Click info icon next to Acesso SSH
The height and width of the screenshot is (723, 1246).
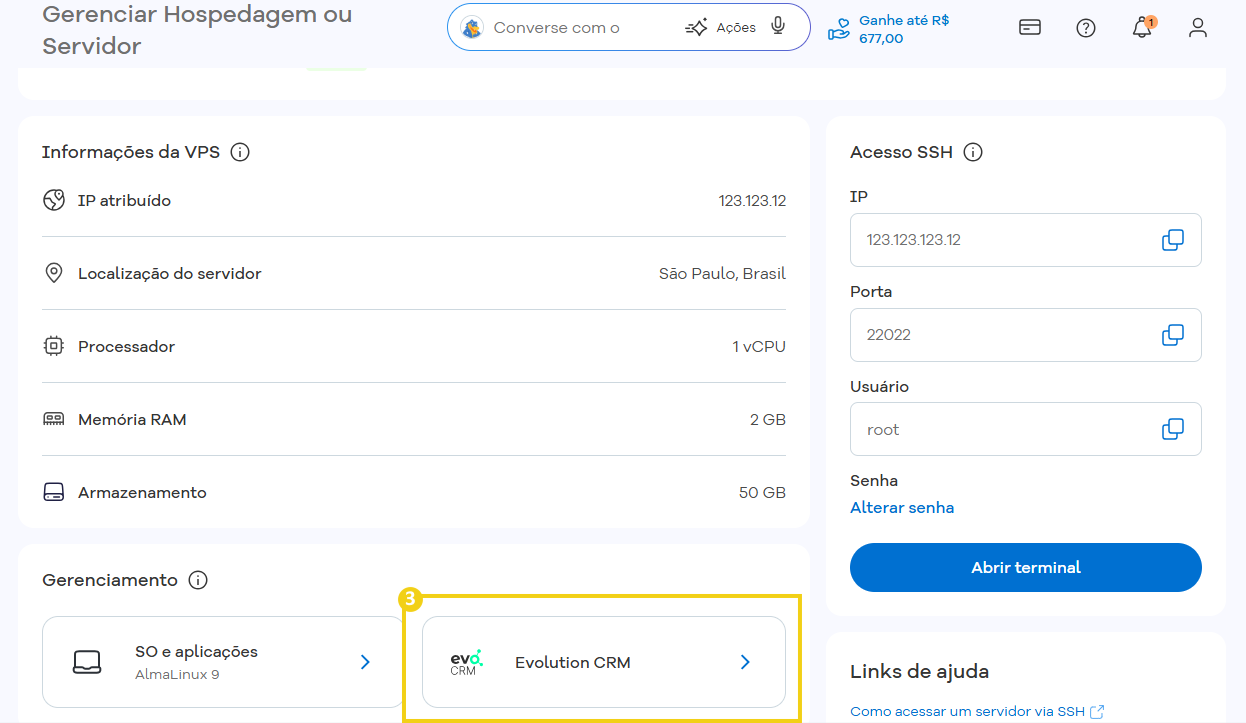coord(973,152)
